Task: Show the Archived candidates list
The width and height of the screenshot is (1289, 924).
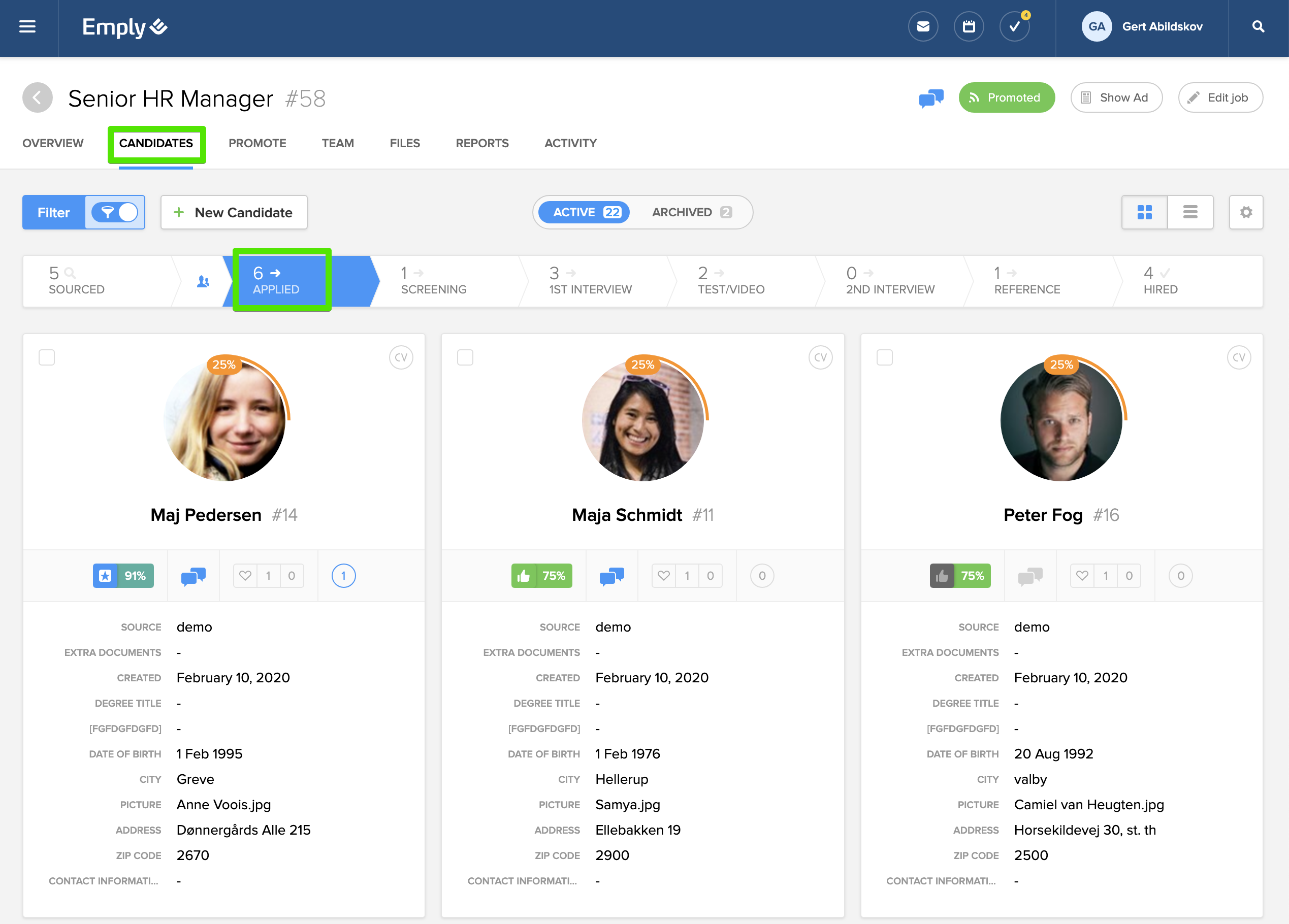Action: [x=691, y=212]
